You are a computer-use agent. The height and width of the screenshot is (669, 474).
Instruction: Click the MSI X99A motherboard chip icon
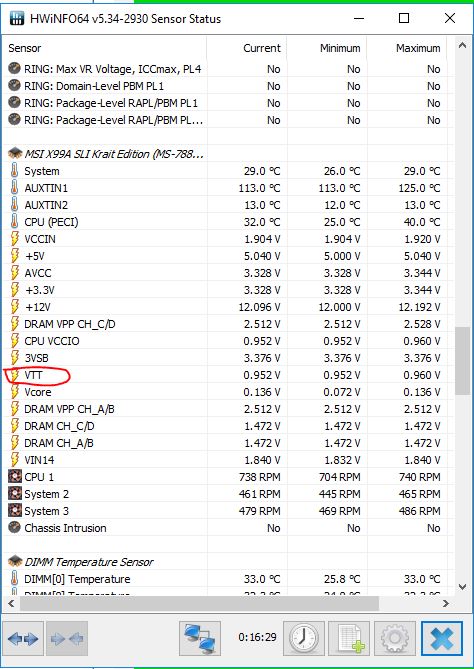point(15,154)
